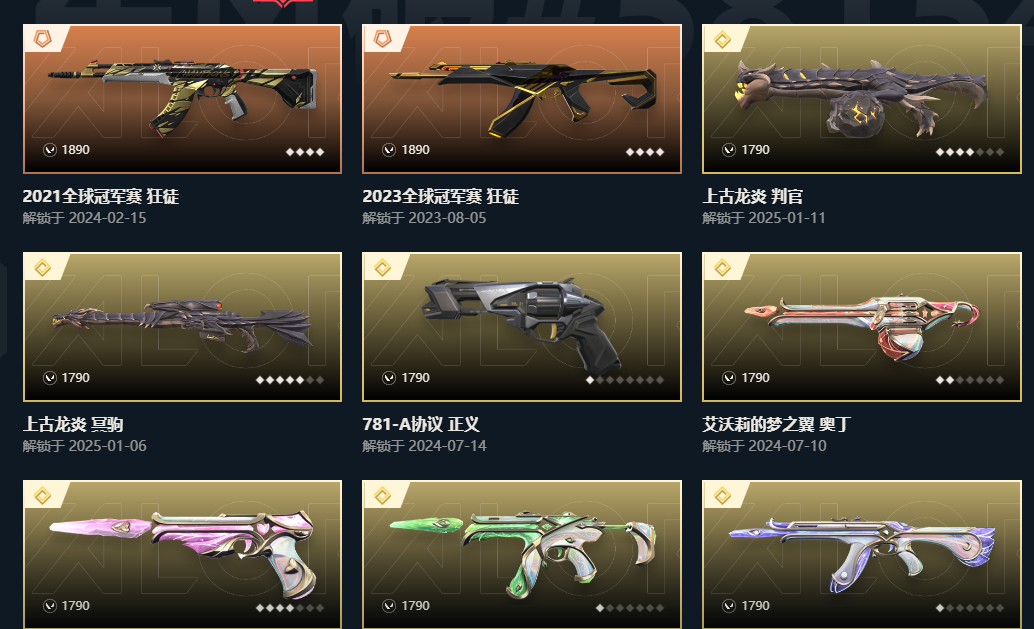Click upgrade level diamonds on 上古龙炎 判官
The height and width of the screenshot is (629, 1034).
969,152
